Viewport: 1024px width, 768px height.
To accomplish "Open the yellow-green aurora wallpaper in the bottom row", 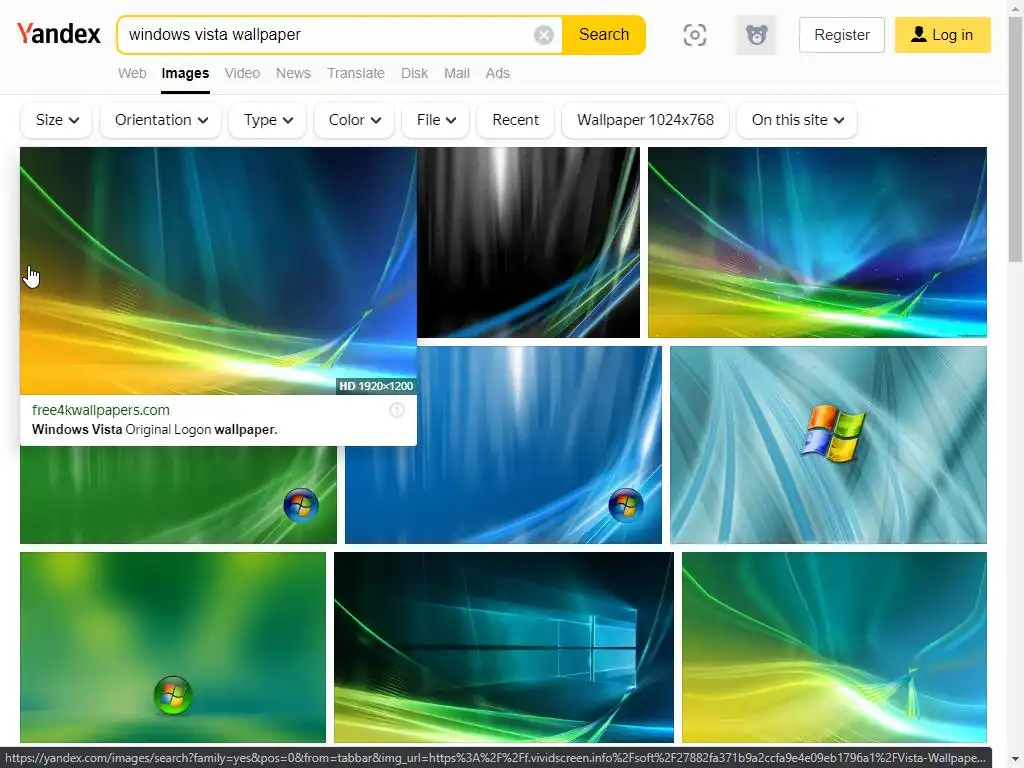I will (834, 647).
